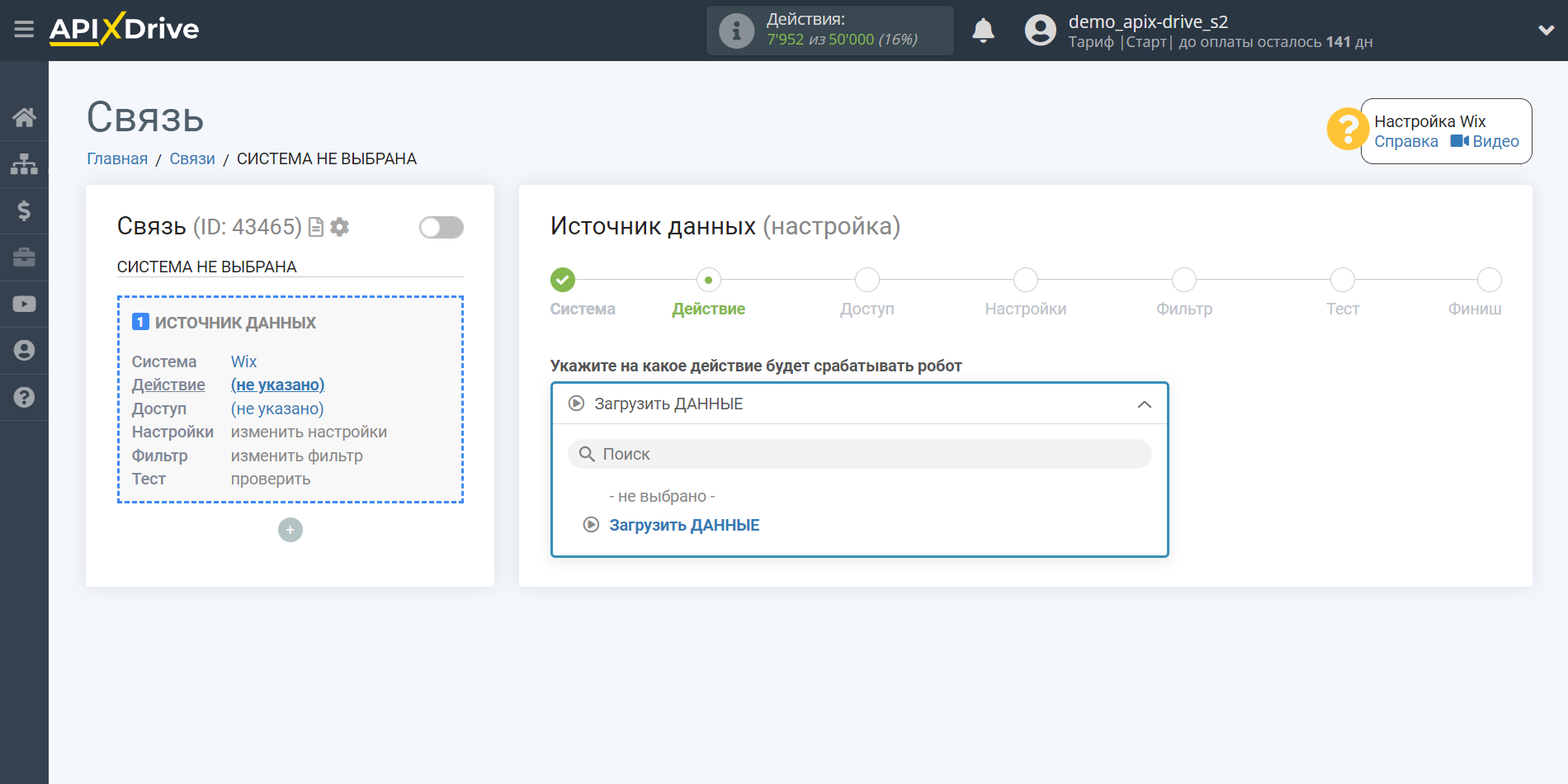Click the yellow question mark help icon

point(1347,130)
